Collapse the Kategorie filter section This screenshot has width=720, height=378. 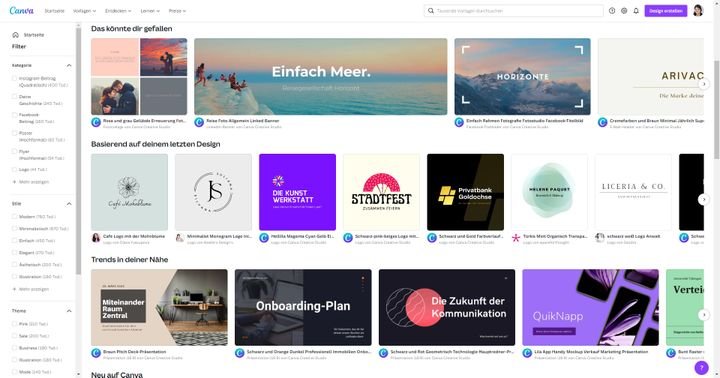(69, 66)
